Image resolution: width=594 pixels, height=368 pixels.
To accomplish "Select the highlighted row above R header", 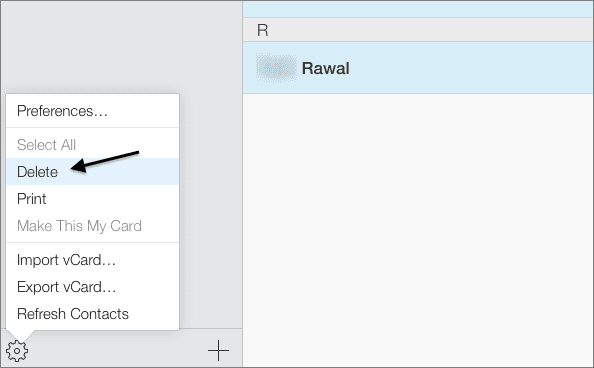I will pos(418,9).
